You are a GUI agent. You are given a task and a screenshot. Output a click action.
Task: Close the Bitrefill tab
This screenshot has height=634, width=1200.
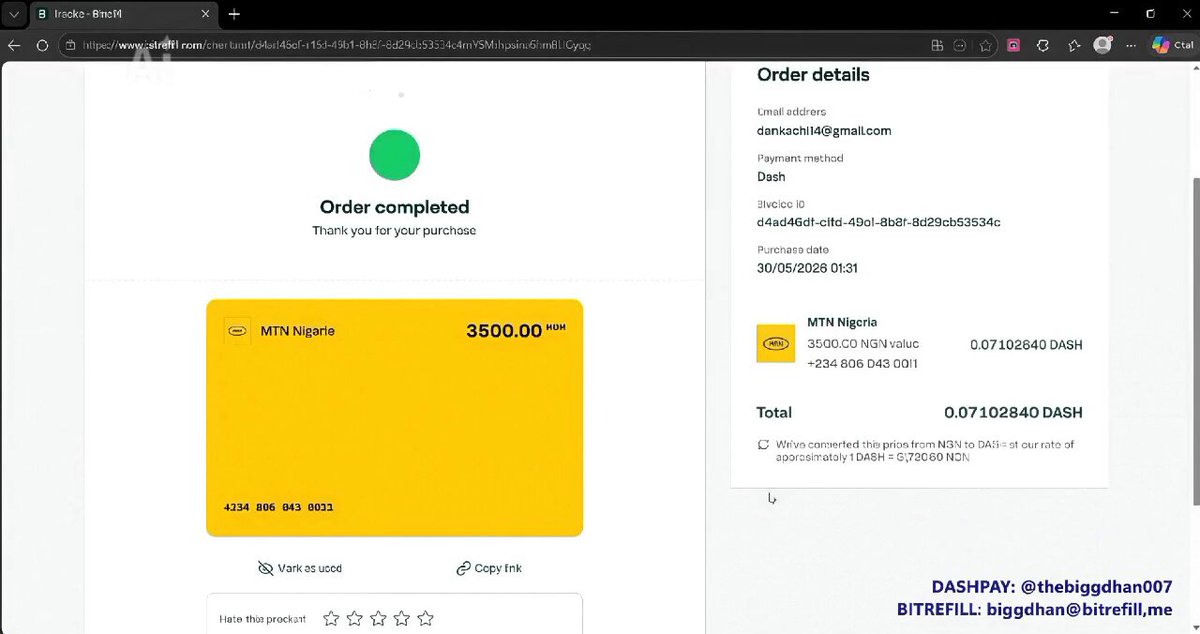tap(206, 14)
